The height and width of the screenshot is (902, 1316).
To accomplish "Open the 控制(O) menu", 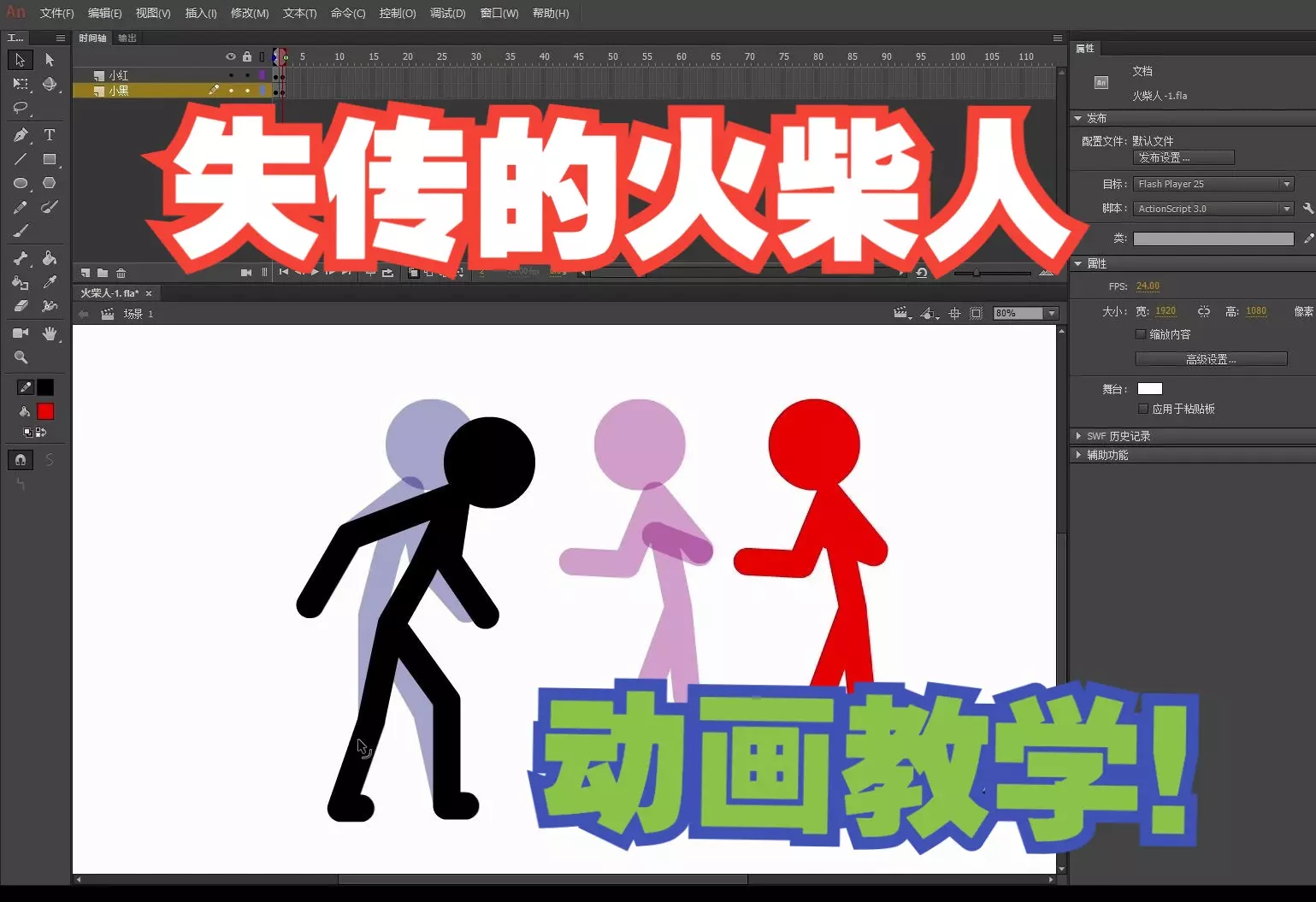I will click(x=398, y=14).
